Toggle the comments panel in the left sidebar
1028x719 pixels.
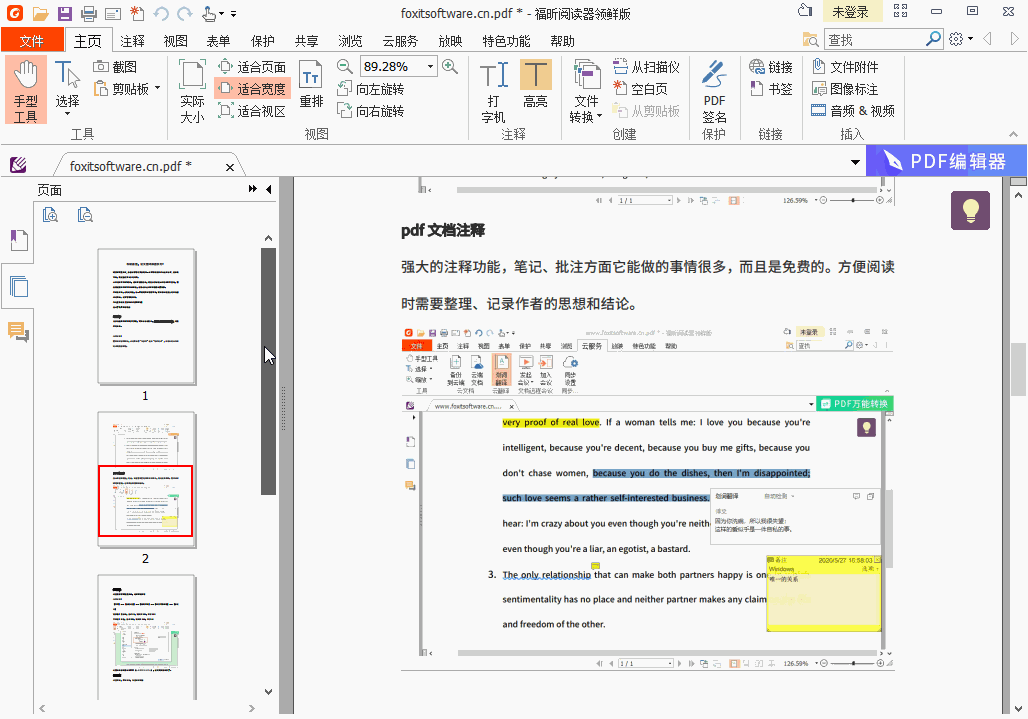(17, 334)
